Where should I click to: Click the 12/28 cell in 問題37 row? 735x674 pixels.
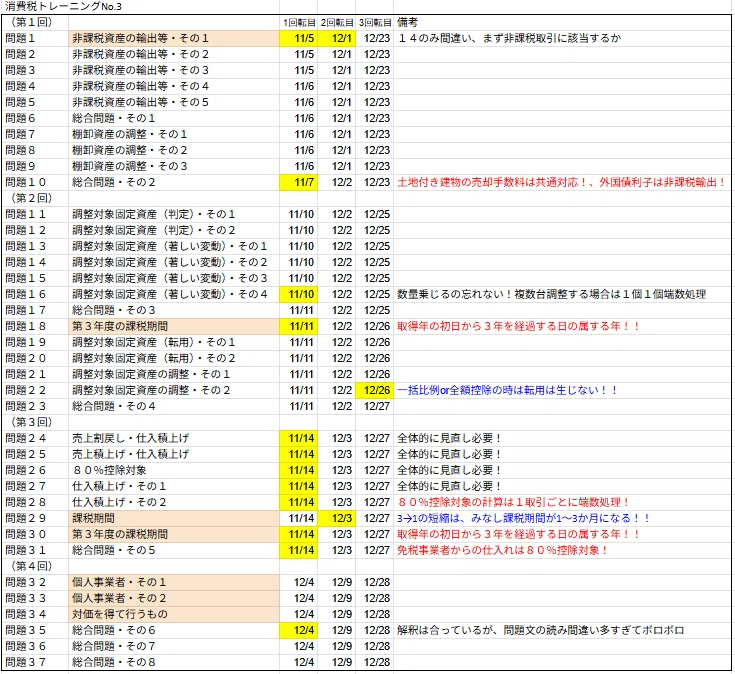point(375,662)
